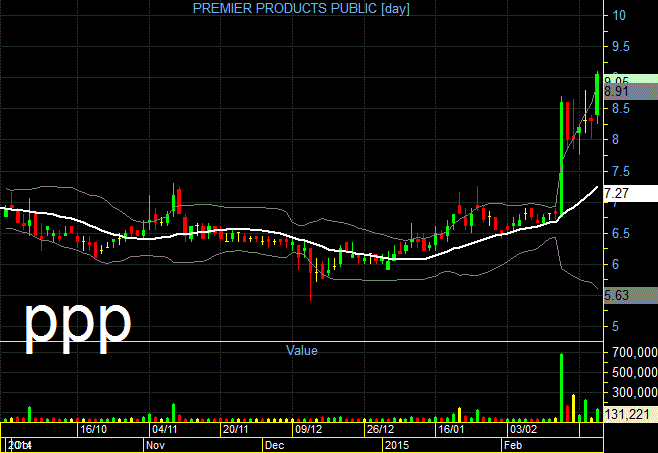This screenshot has width=658, height=453.
Task: Click the 500,000 volume axis label
Action: tap(635, 372)
